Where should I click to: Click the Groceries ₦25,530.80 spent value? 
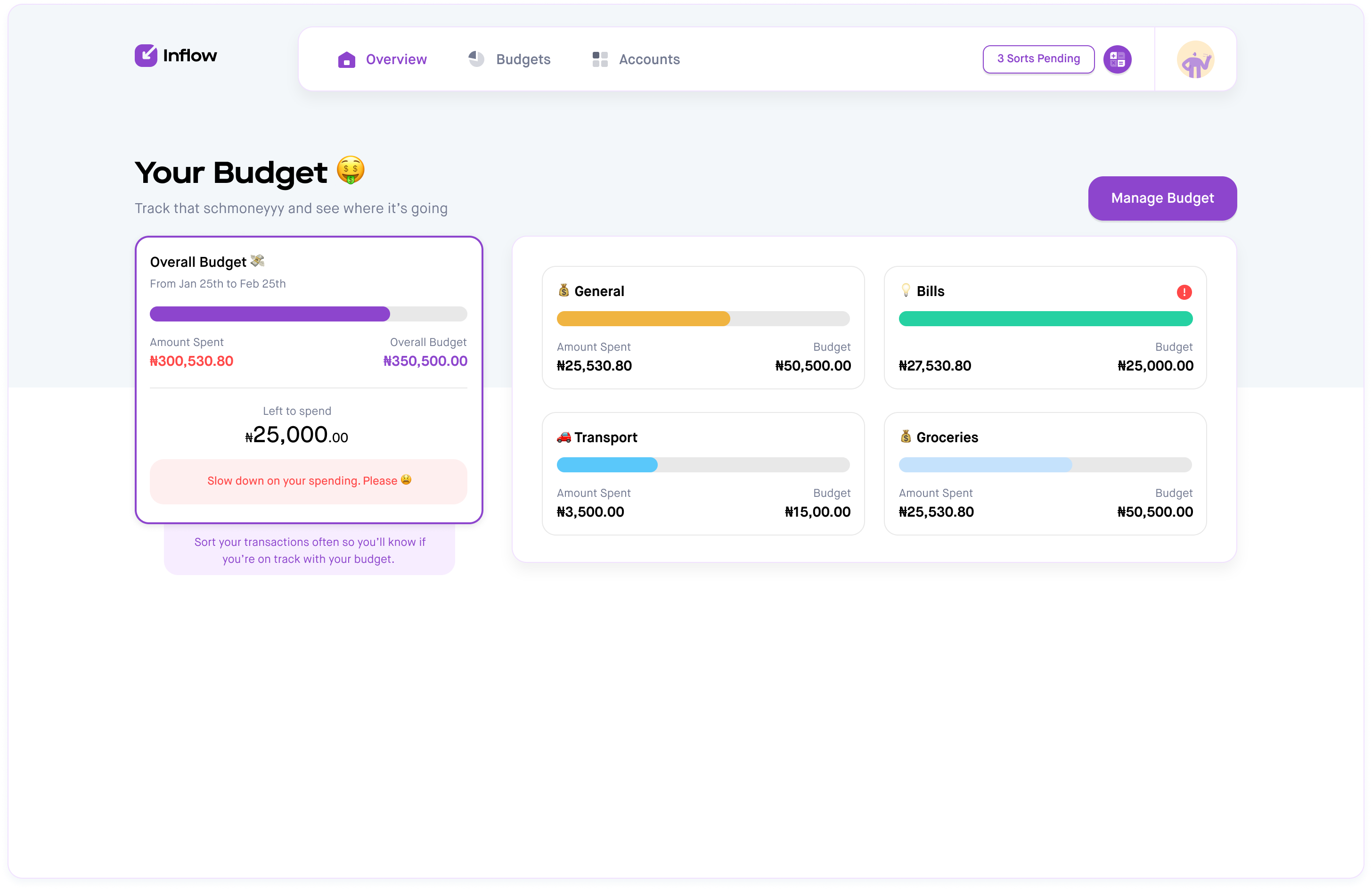(936, 512)
